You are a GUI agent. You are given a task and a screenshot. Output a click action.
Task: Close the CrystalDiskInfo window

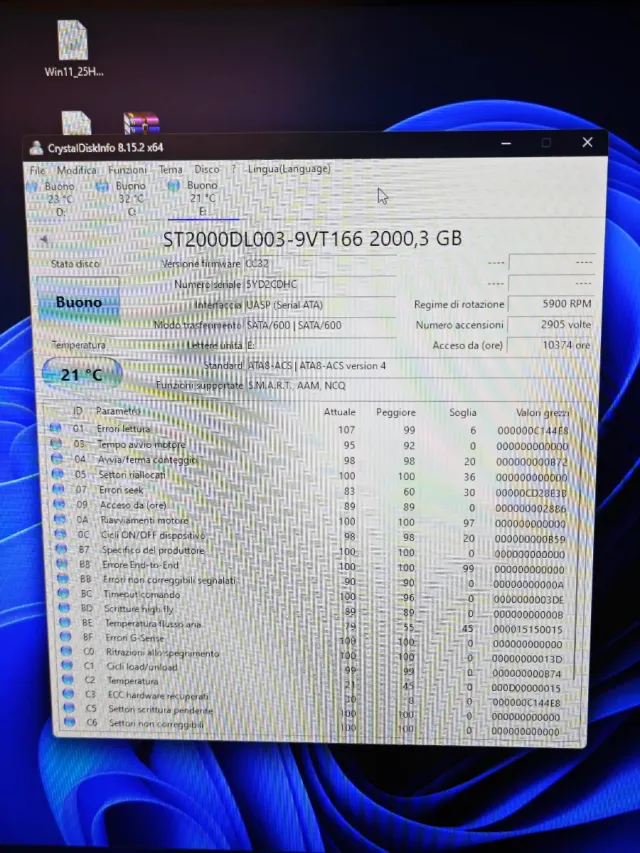587,142
